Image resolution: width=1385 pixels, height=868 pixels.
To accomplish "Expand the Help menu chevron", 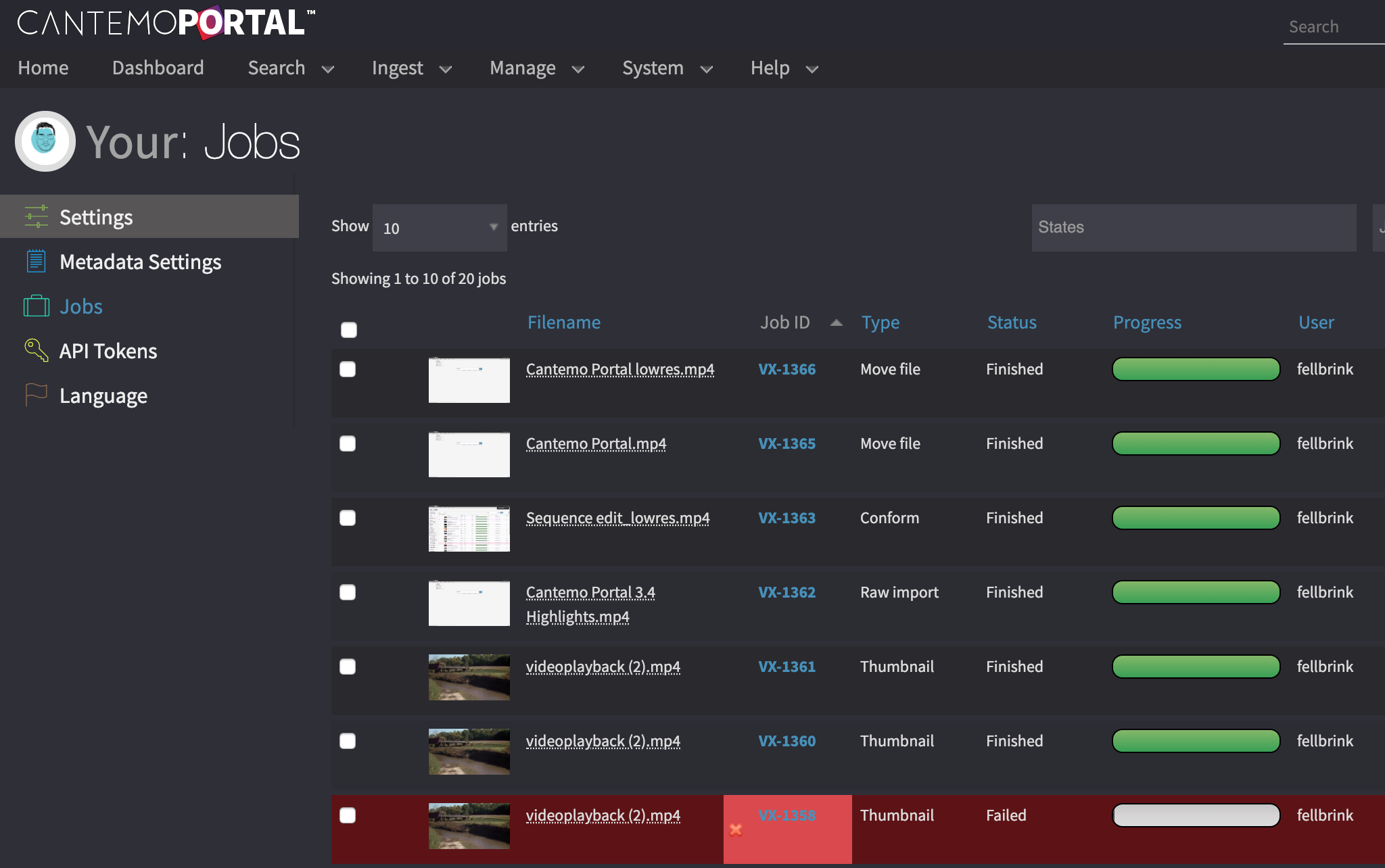I will 812,69.
